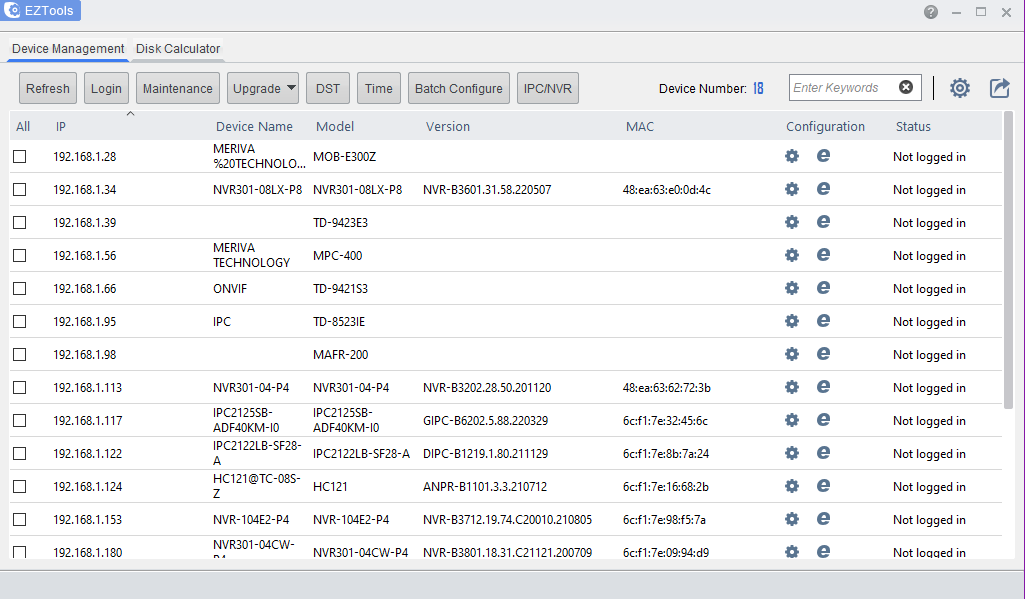The height and width of the screenshot is (599, 1025).
Task: Sort by IP column header
Action: [x=61, y=126]
